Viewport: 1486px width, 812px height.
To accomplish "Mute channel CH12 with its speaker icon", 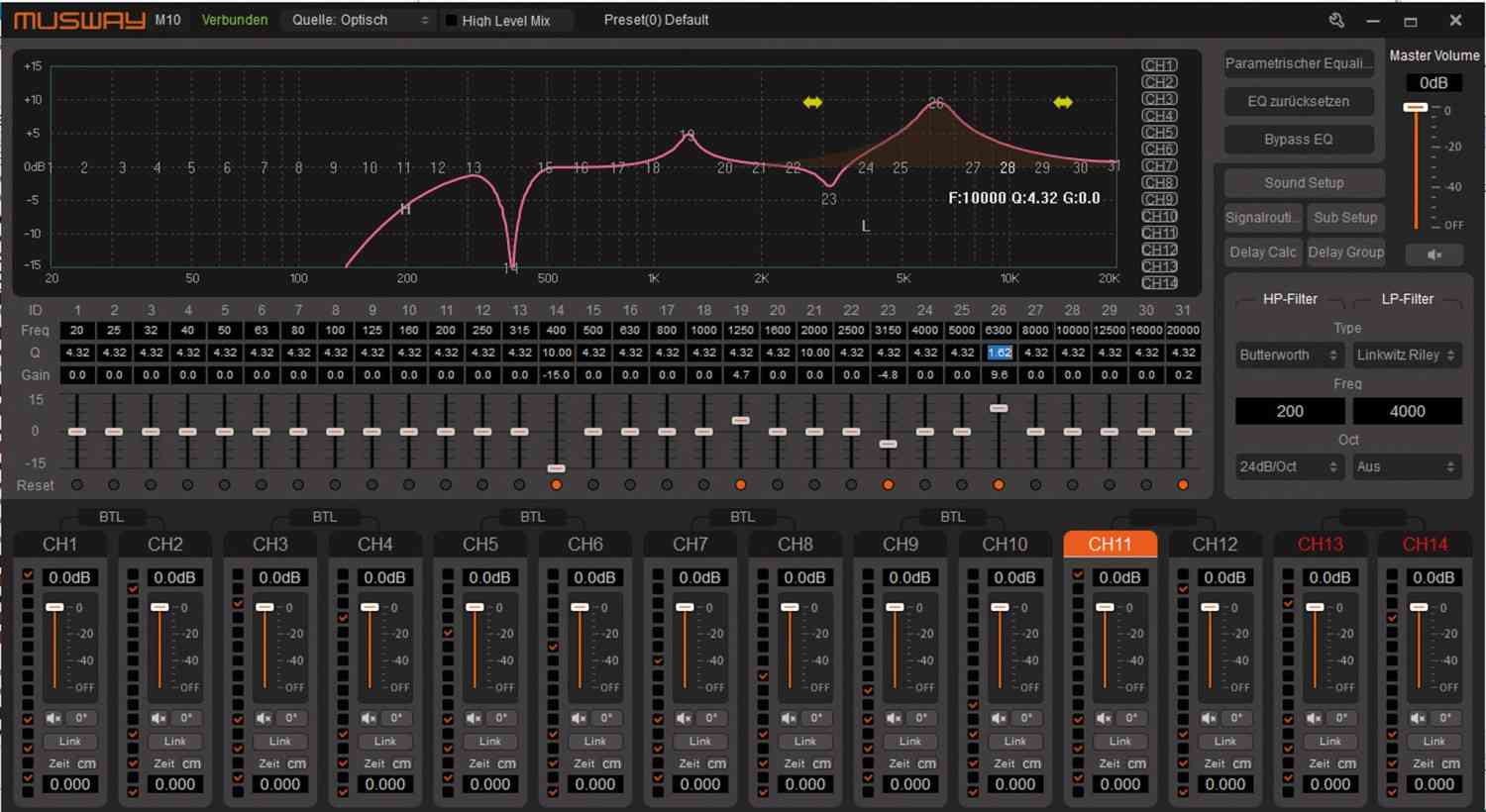I will tap(1209, 718).
